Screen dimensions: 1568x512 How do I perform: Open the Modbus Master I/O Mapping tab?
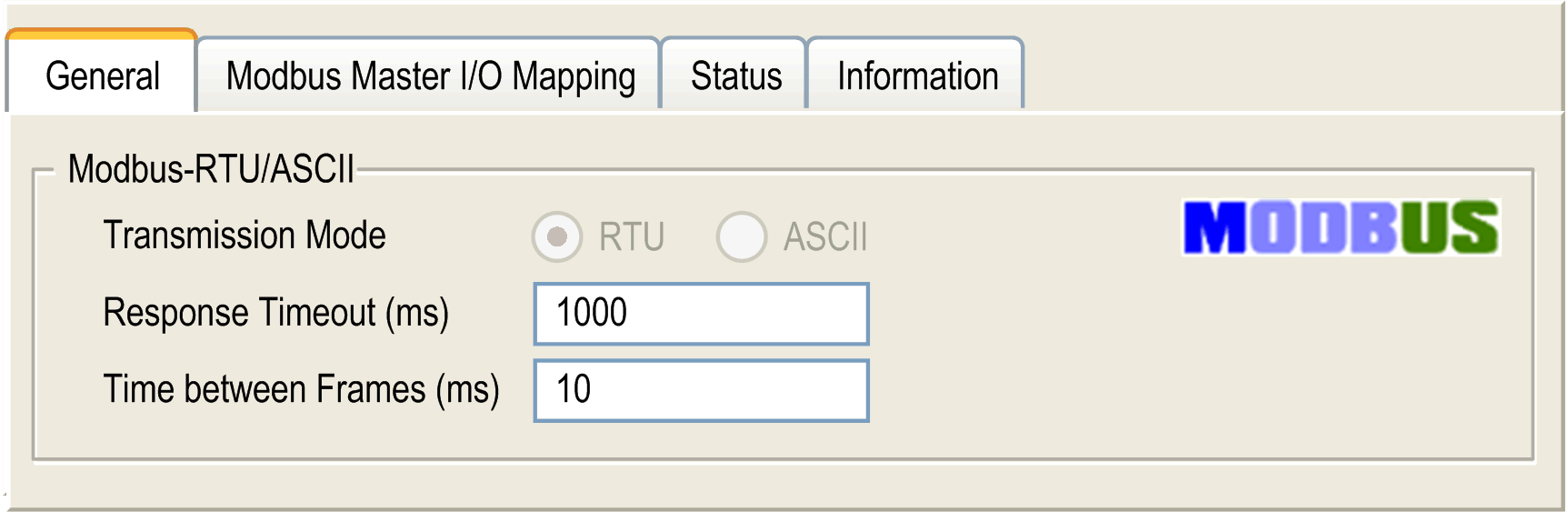429,76
